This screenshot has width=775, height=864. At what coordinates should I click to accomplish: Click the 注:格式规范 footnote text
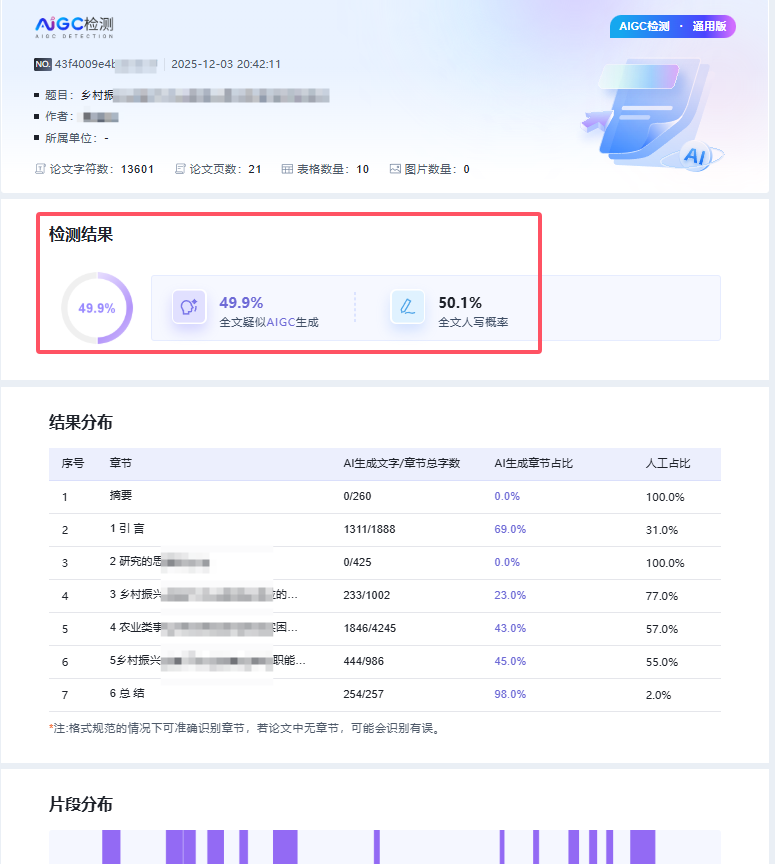(x=245, y=728)
